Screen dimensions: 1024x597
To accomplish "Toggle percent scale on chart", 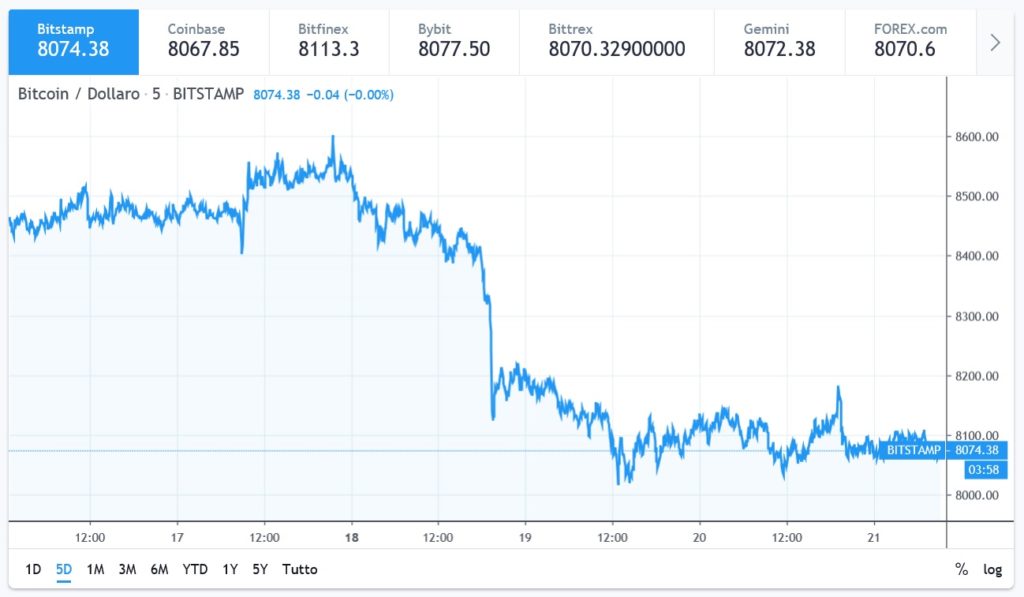I will 961,569.
